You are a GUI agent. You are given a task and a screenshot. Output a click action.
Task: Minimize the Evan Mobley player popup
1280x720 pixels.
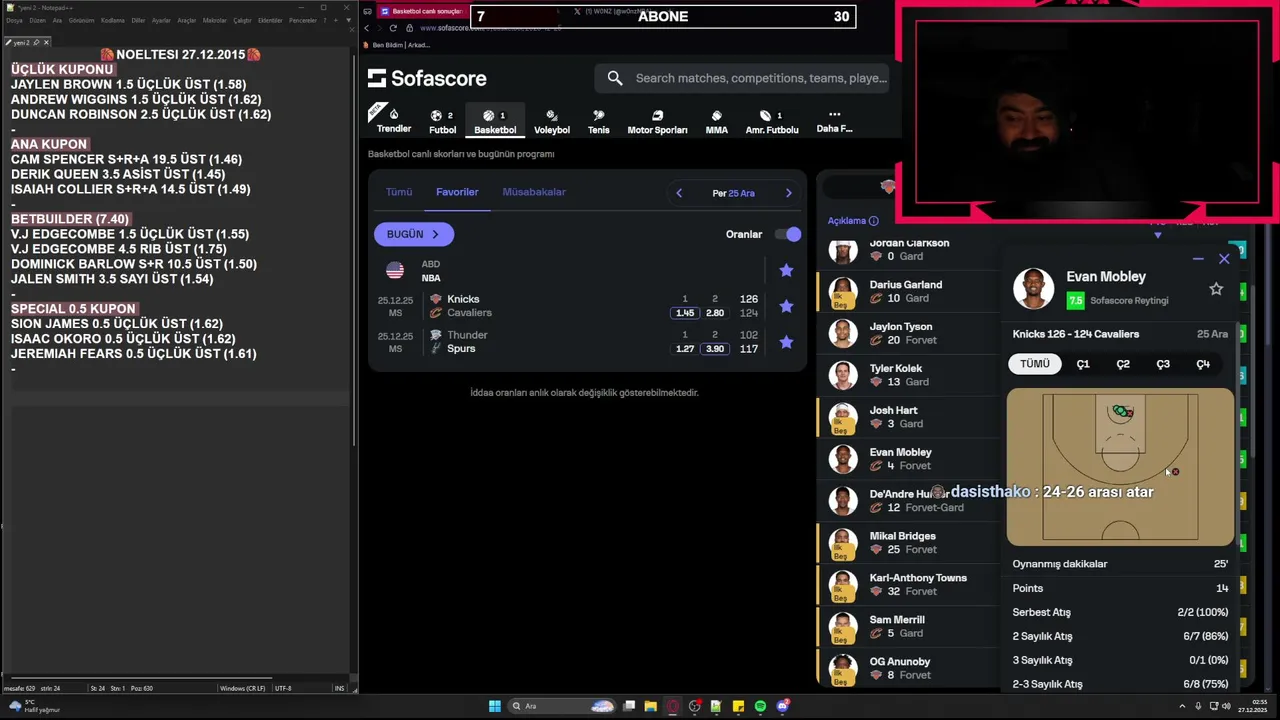(x=1198, y=259)
